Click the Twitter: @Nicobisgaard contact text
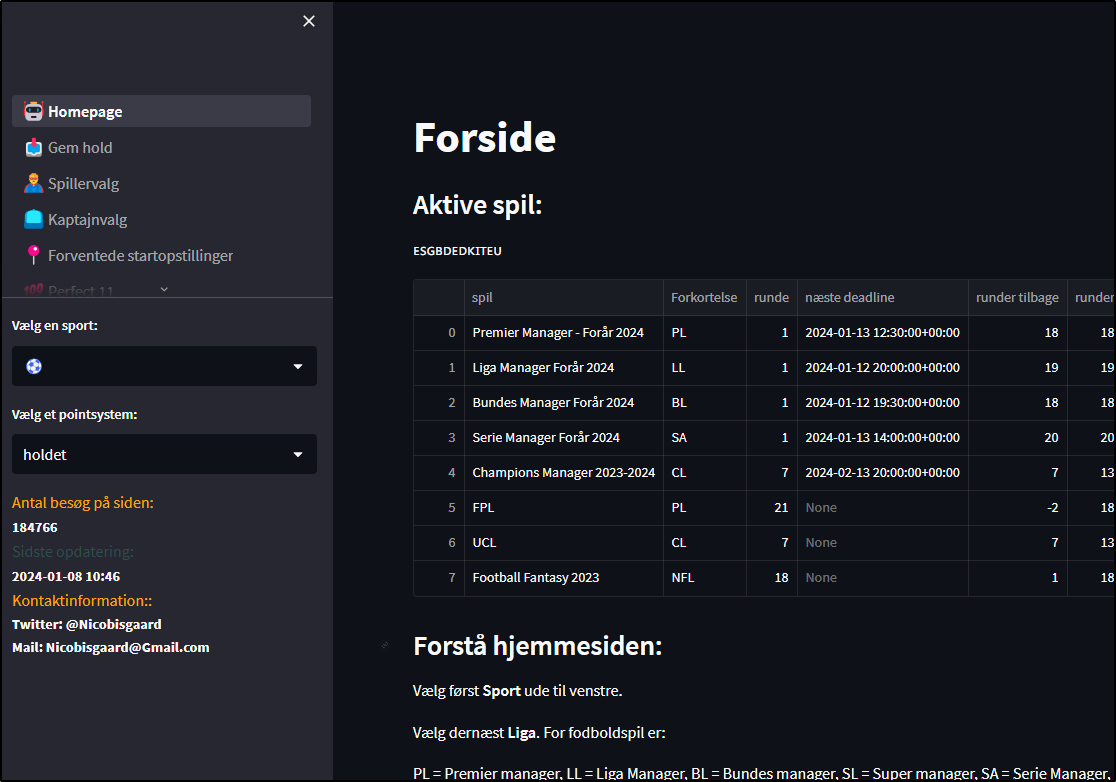1116x782 pixels. (x=87, y=624)
